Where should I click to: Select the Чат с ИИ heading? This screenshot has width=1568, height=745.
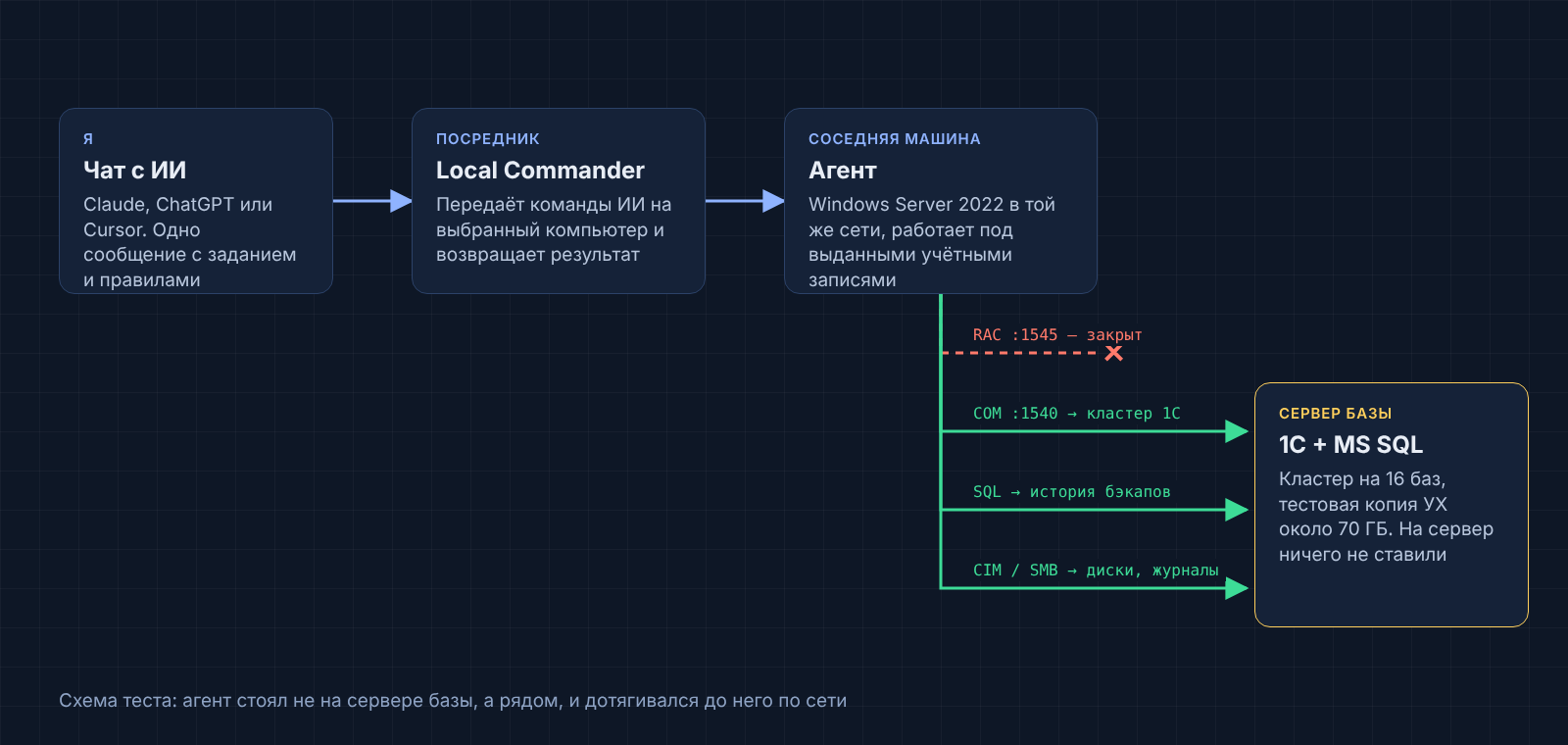[134, 171]
